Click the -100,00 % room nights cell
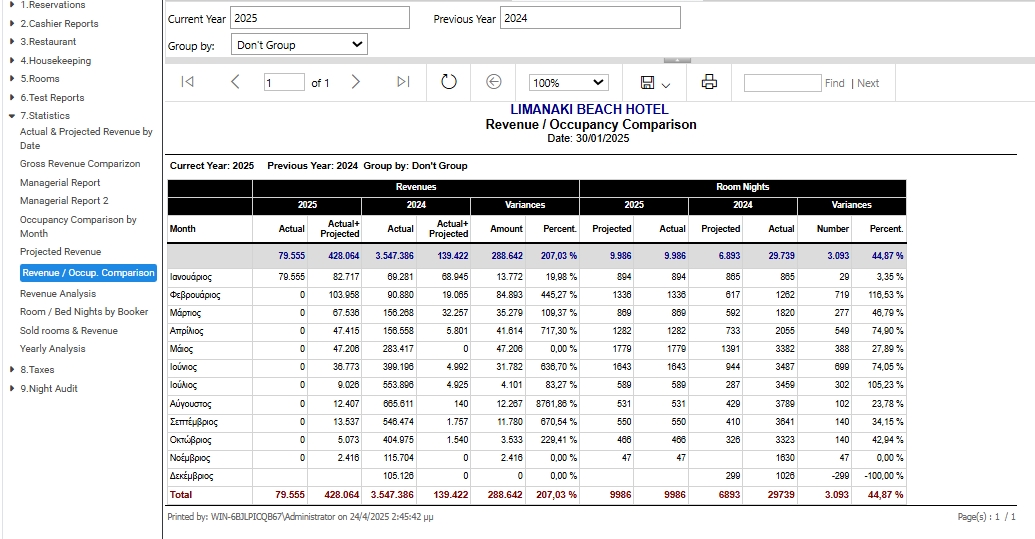 [x=884, y=476]
